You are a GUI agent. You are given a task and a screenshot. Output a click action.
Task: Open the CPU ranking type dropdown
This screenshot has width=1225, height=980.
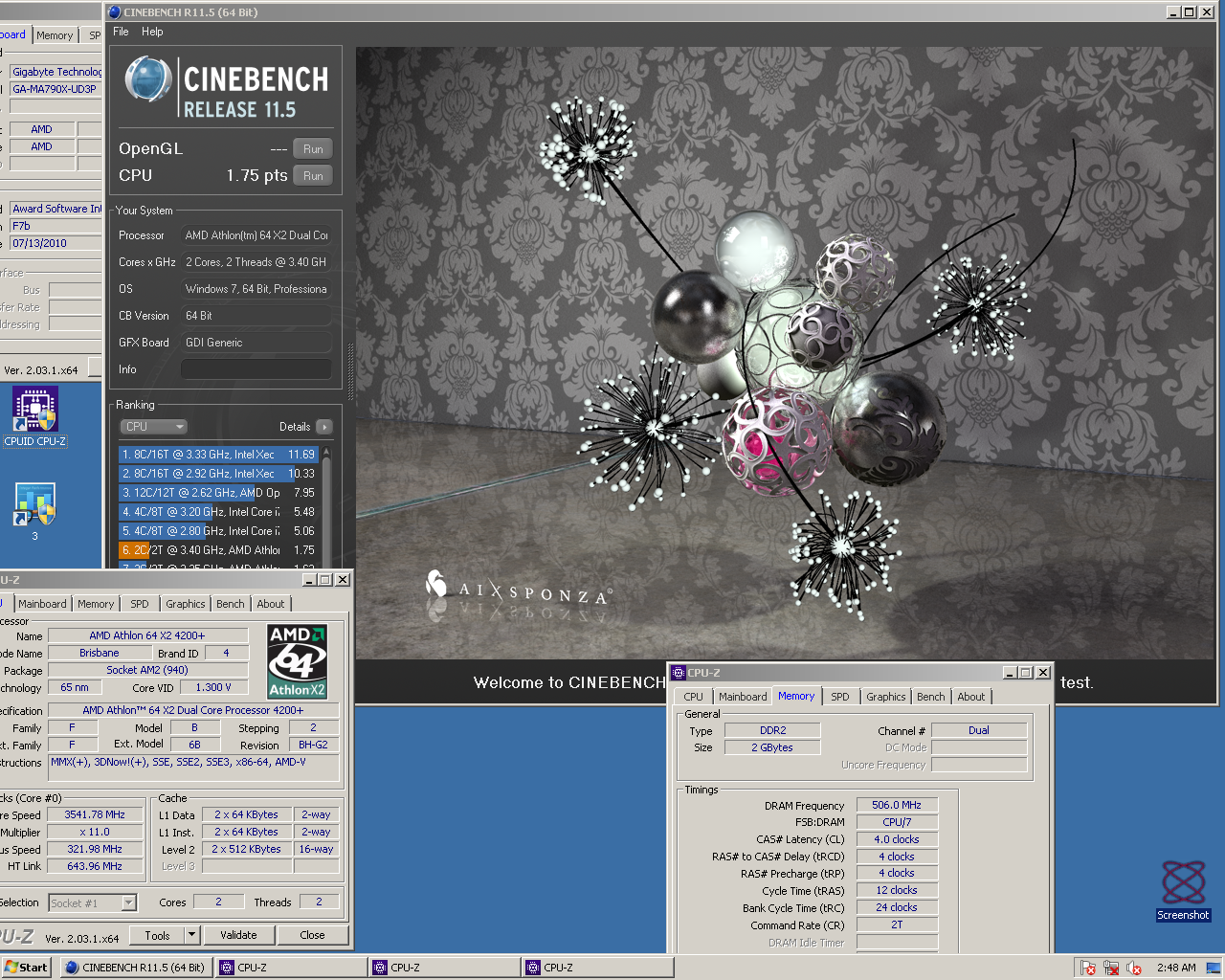click(153, 427)
